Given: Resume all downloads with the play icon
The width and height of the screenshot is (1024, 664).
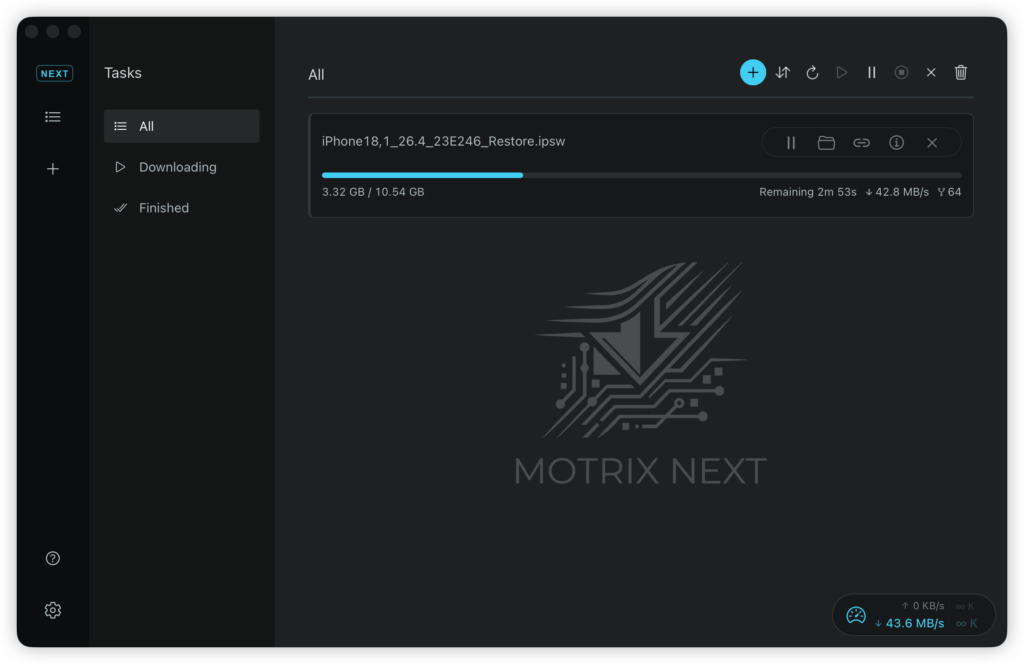Looking at the screenshot, I should (x=842, y=72).
